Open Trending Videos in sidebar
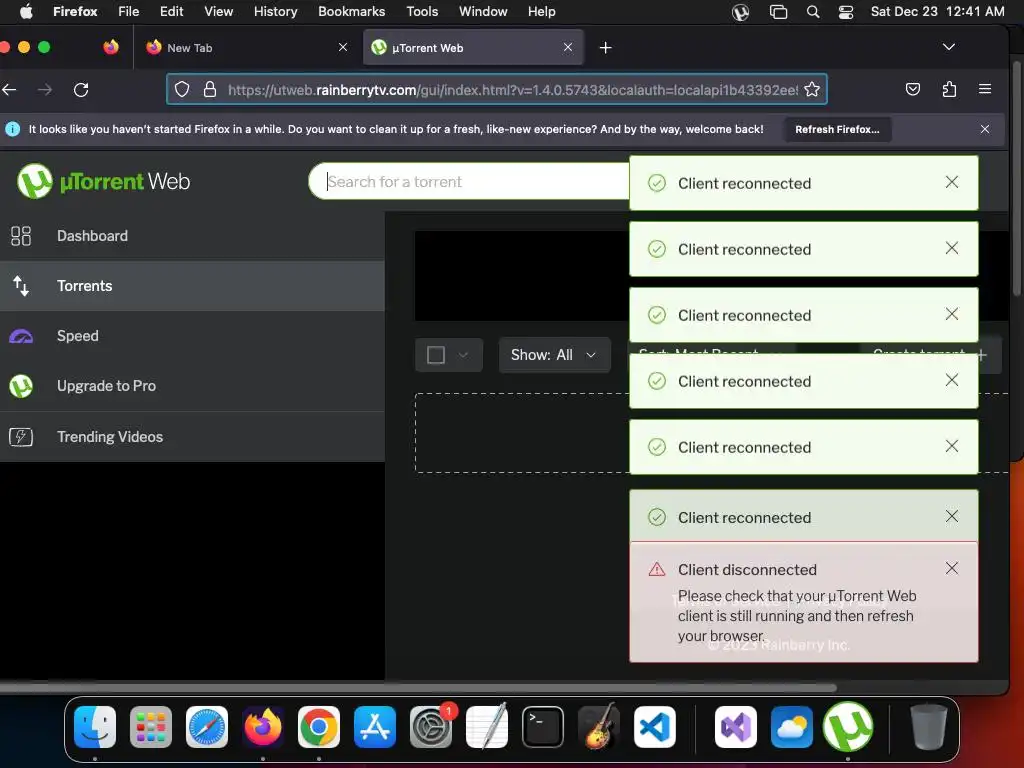Screen dimensions: 1024x768 192,436
